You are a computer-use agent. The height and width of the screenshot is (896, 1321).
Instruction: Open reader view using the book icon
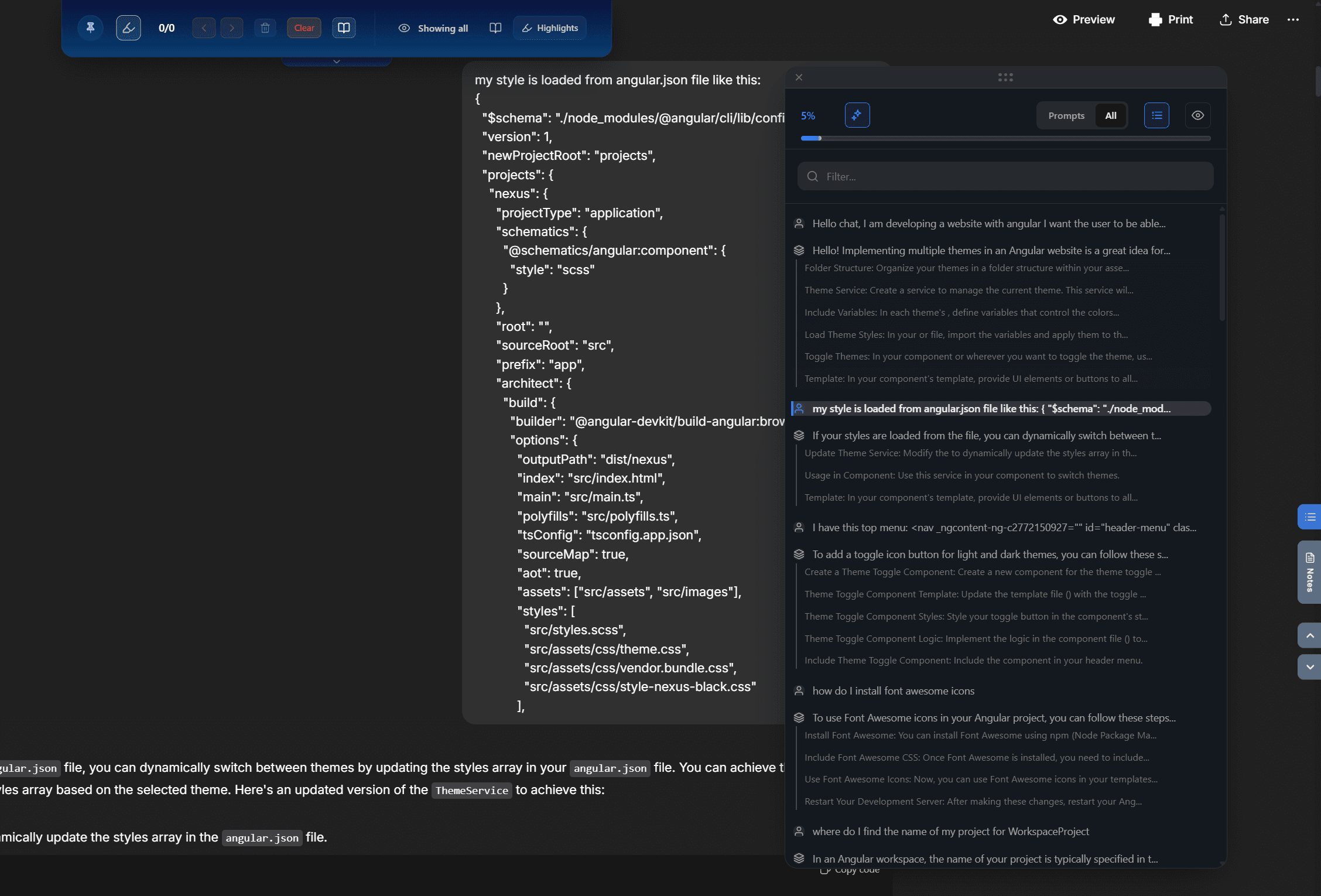click(344, 28)
